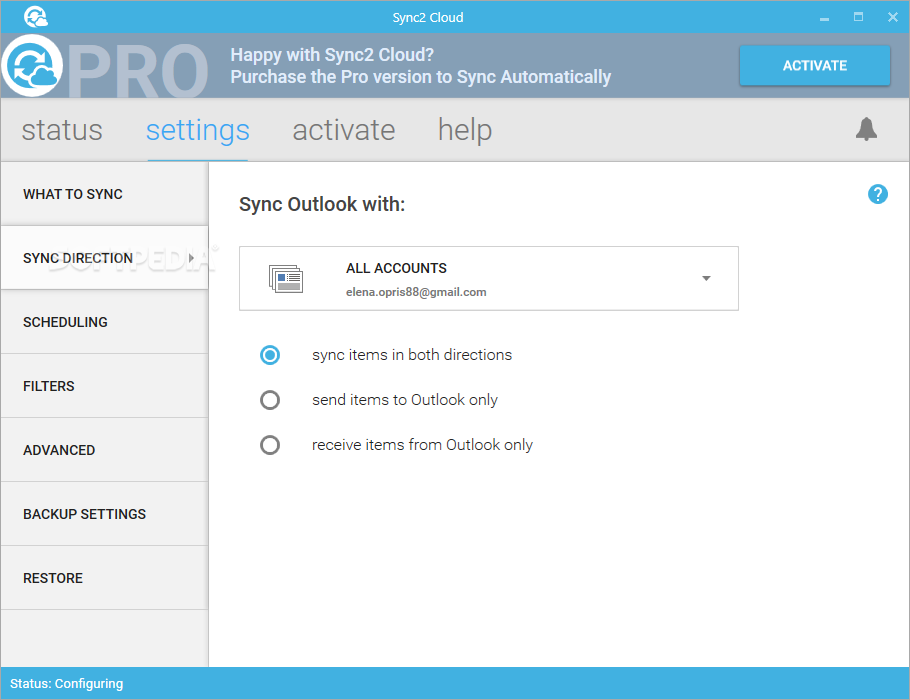Click the ACTIVATE button
The image size is (910, 700).
[815, 66]
